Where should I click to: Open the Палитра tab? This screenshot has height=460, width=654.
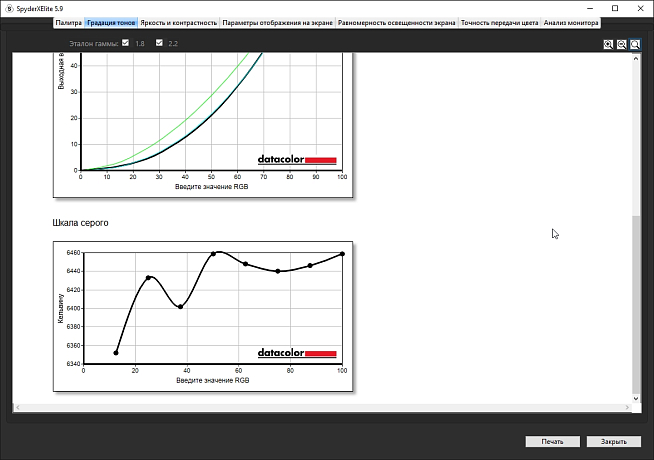[x=69, y=21]
